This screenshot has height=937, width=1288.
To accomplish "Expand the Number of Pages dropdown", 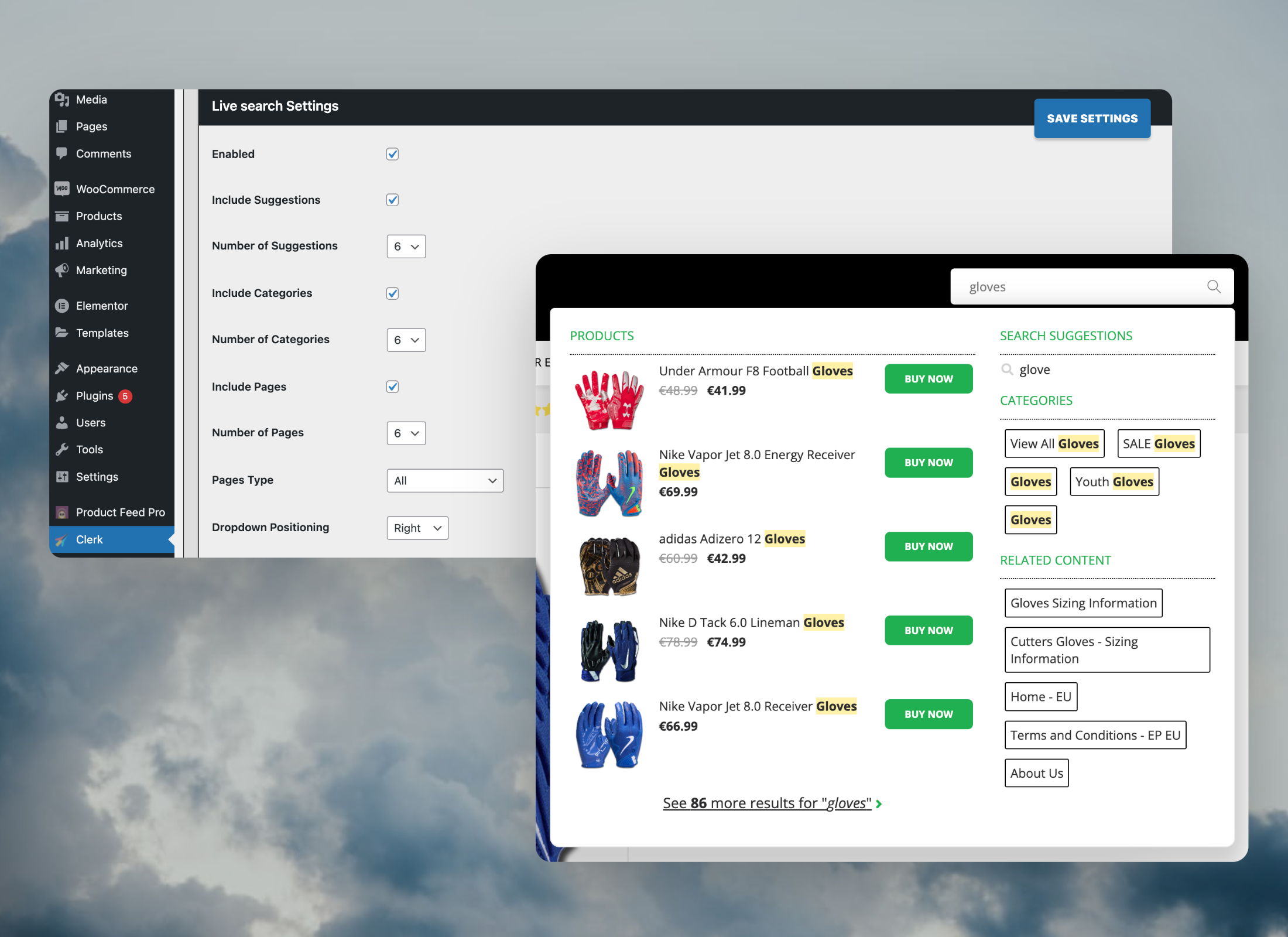I will [405, 432].
